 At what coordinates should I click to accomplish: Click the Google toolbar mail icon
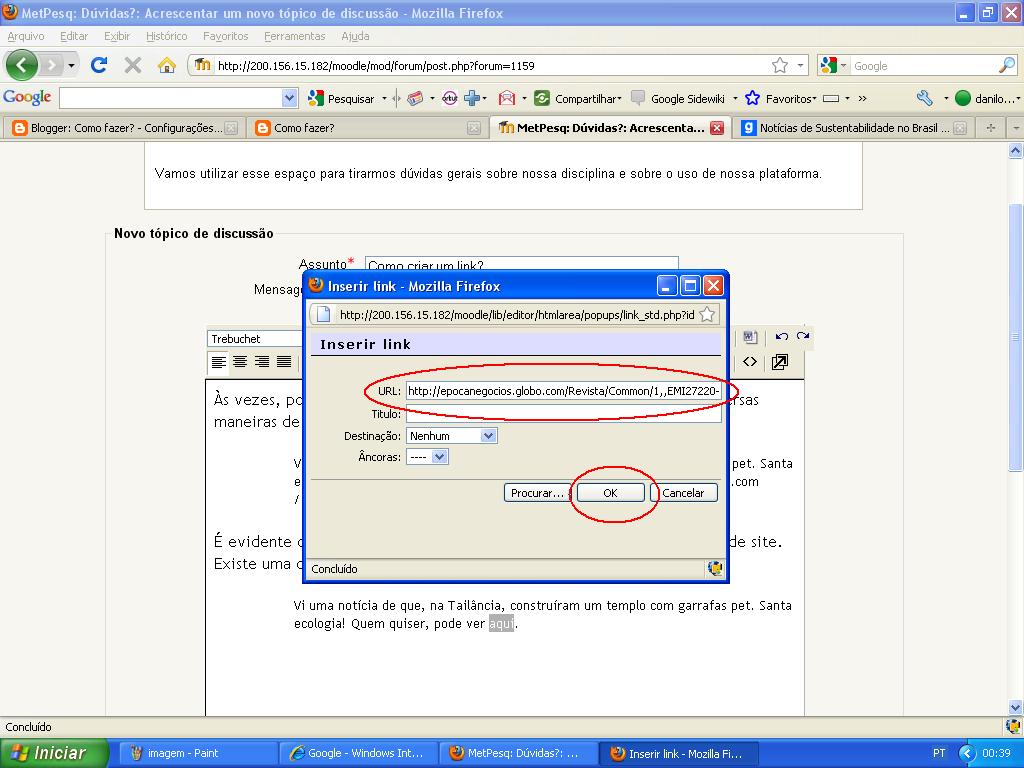(507, 99)
